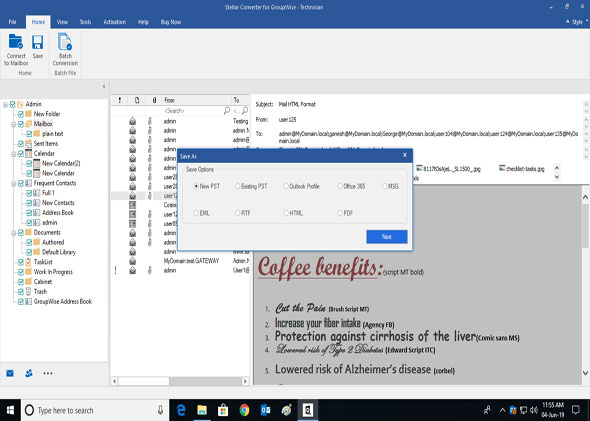Open the Tools ribbon tab
590x421 pixels.
point(85,22)
